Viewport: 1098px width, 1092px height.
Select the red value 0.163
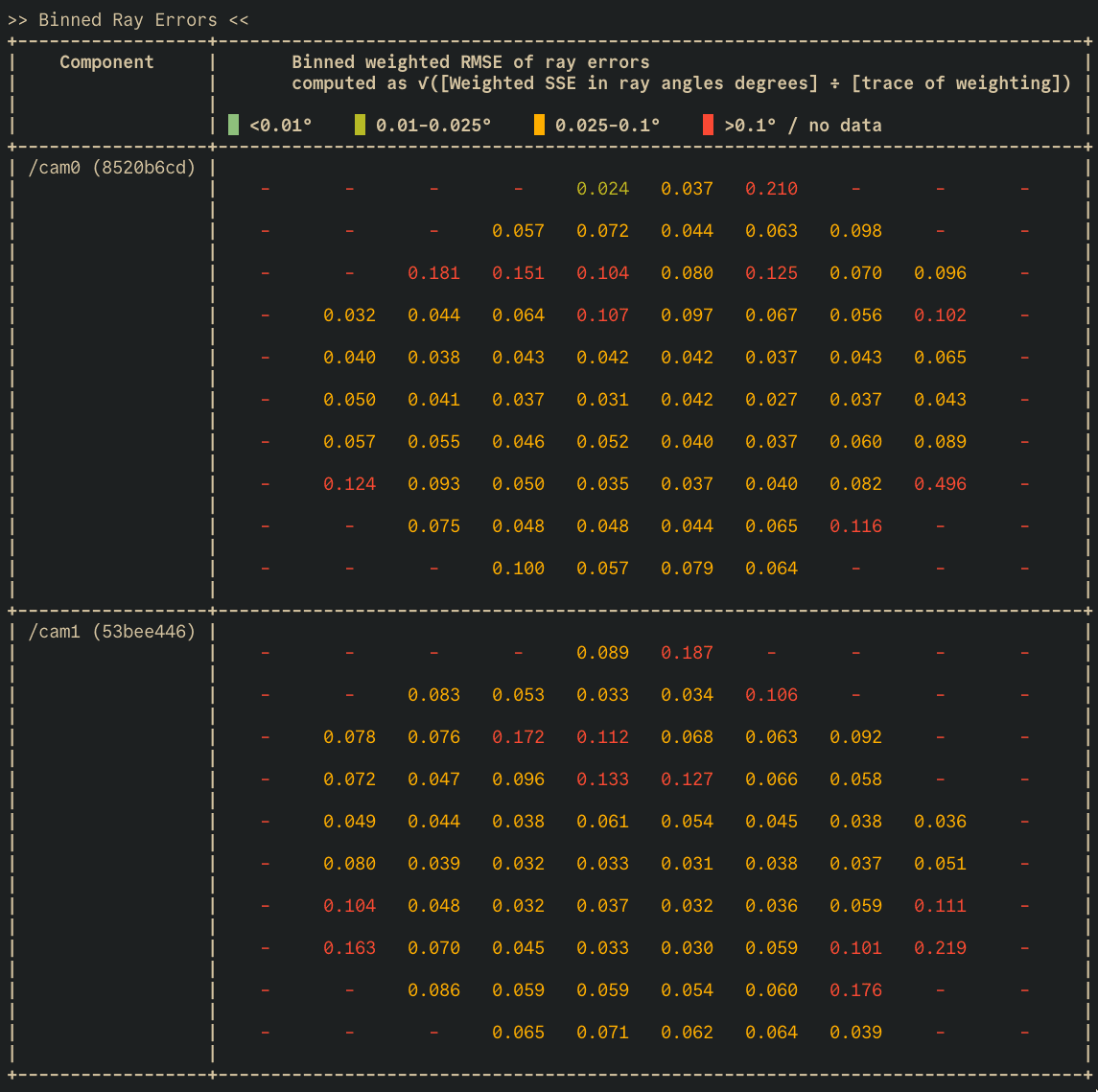[x=349, y=948]
